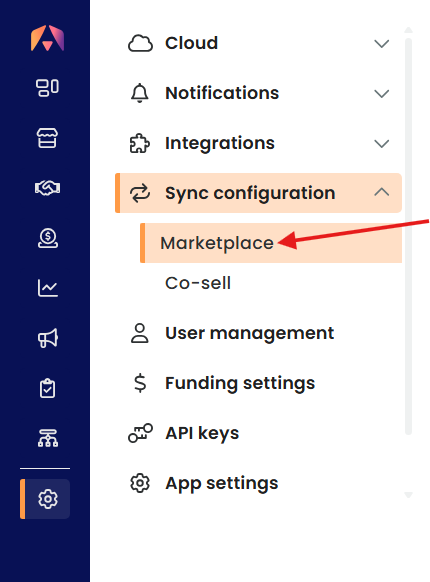
Task: Expand the Cloud section chevron
Action: 381,43
